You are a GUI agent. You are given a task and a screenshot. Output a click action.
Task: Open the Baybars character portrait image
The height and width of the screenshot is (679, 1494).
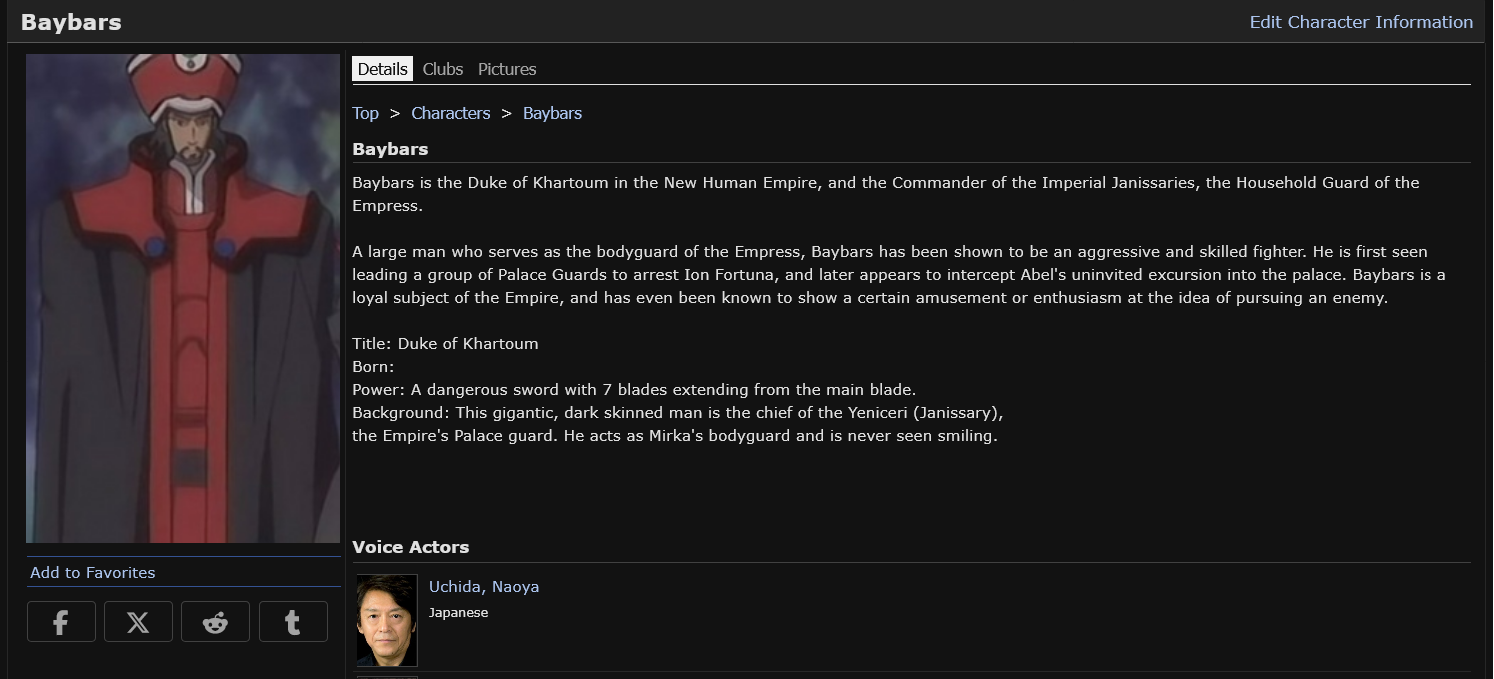183,298
